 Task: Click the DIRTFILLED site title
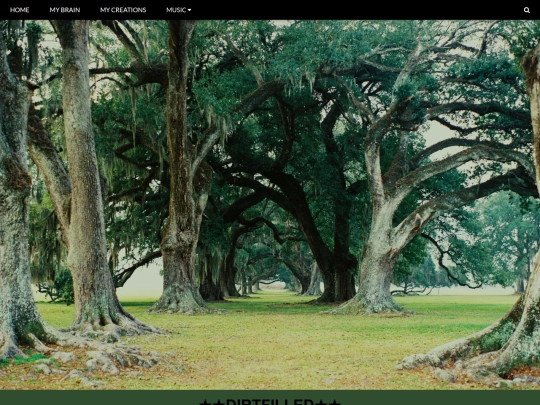click(270, 402)
